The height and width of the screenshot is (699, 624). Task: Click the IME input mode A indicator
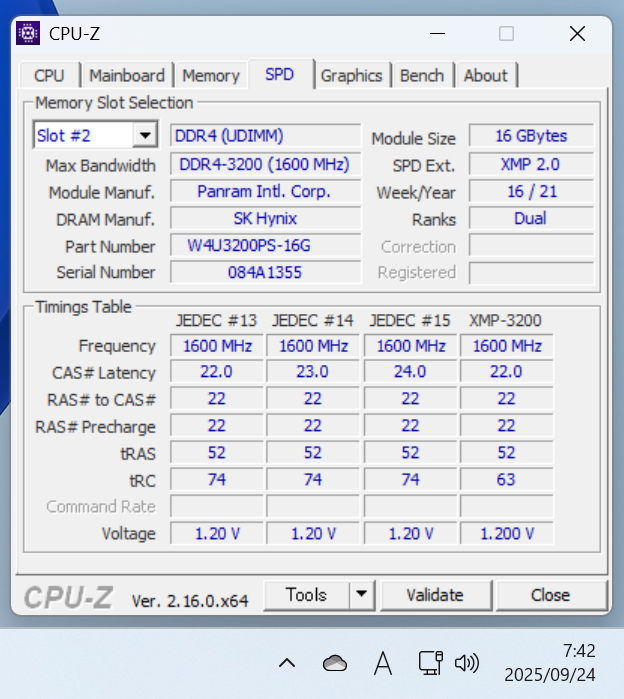[x=383, y=663]
